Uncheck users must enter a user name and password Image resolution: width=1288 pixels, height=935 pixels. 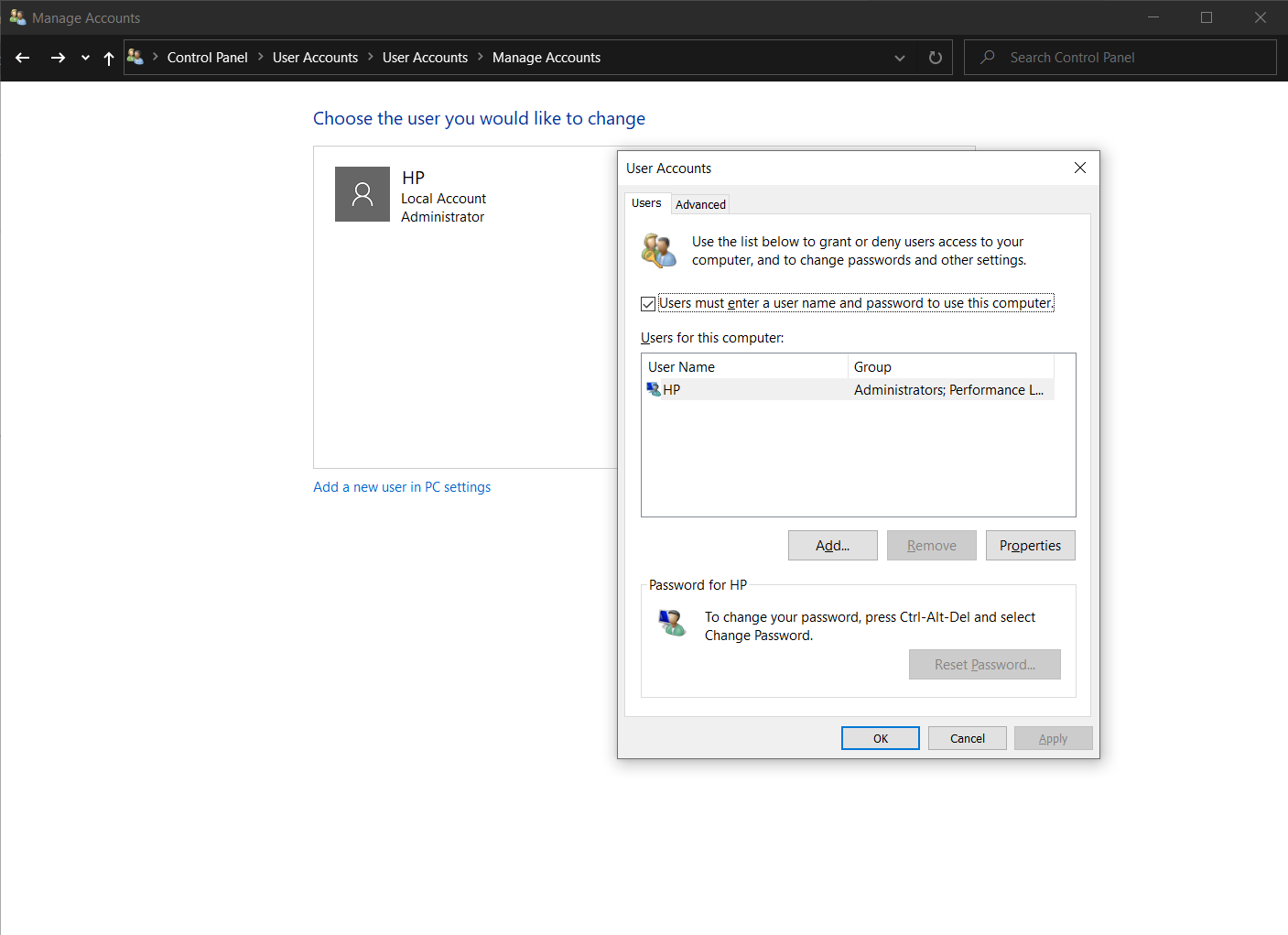point(648,303)
